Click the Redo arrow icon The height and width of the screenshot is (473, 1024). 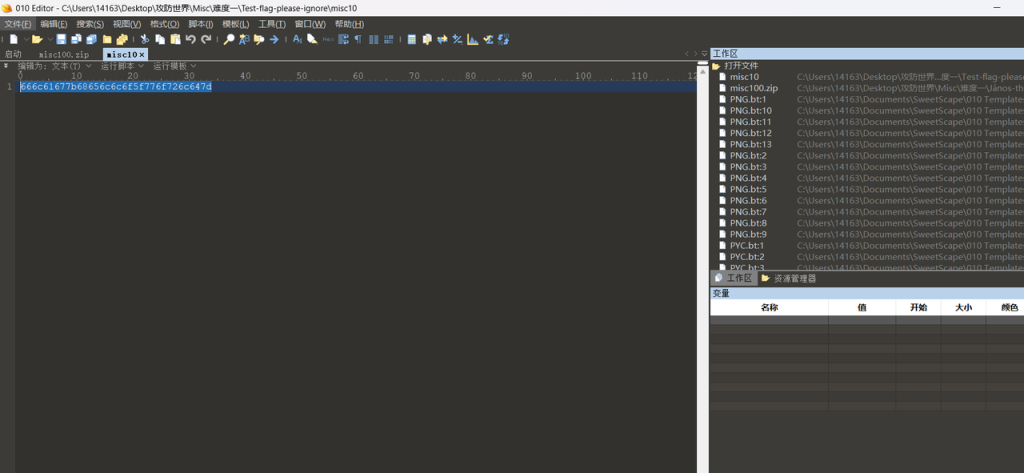click(206, 39)
